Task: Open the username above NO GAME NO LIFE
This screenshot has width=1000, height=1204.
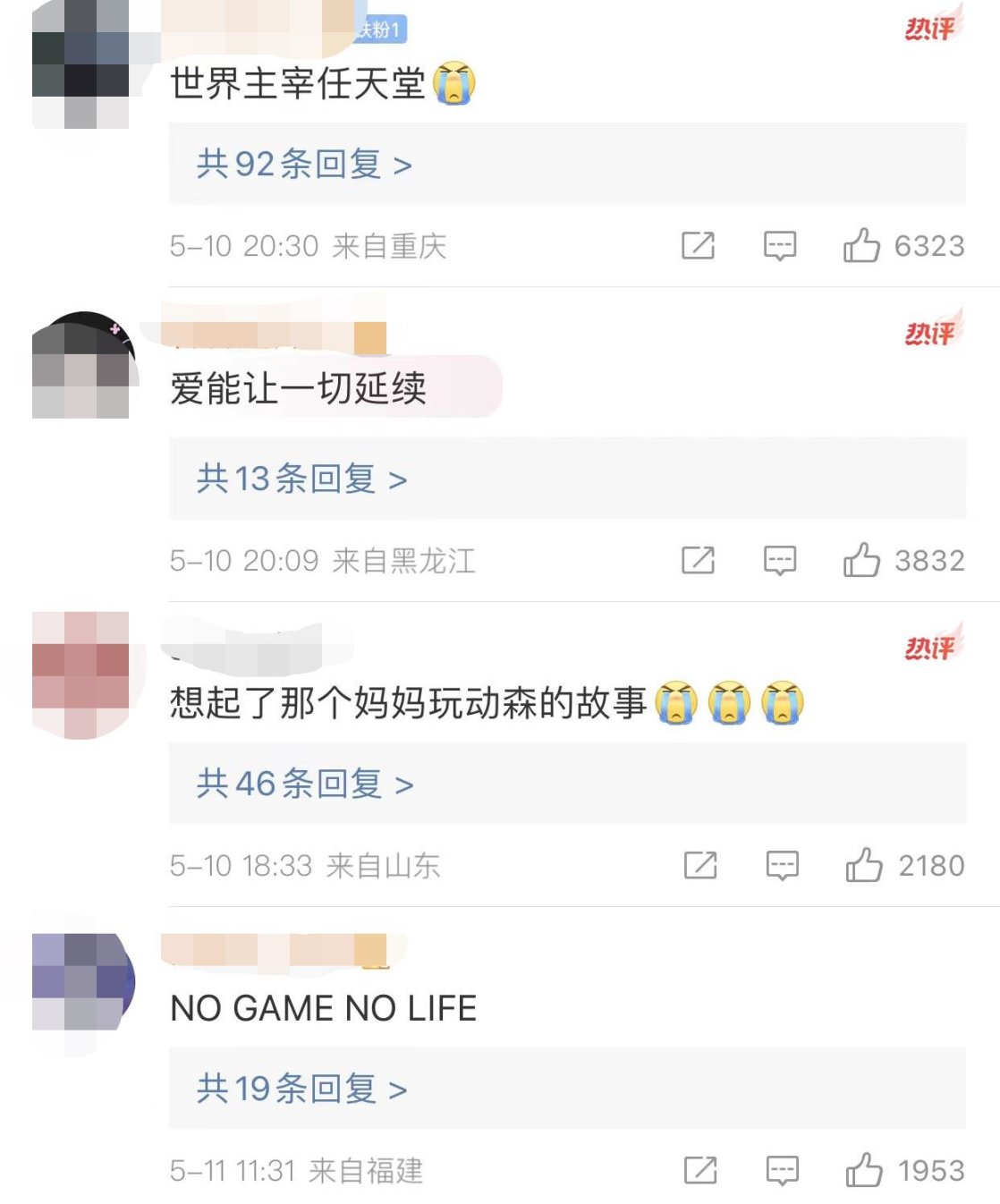Action: 275,950
